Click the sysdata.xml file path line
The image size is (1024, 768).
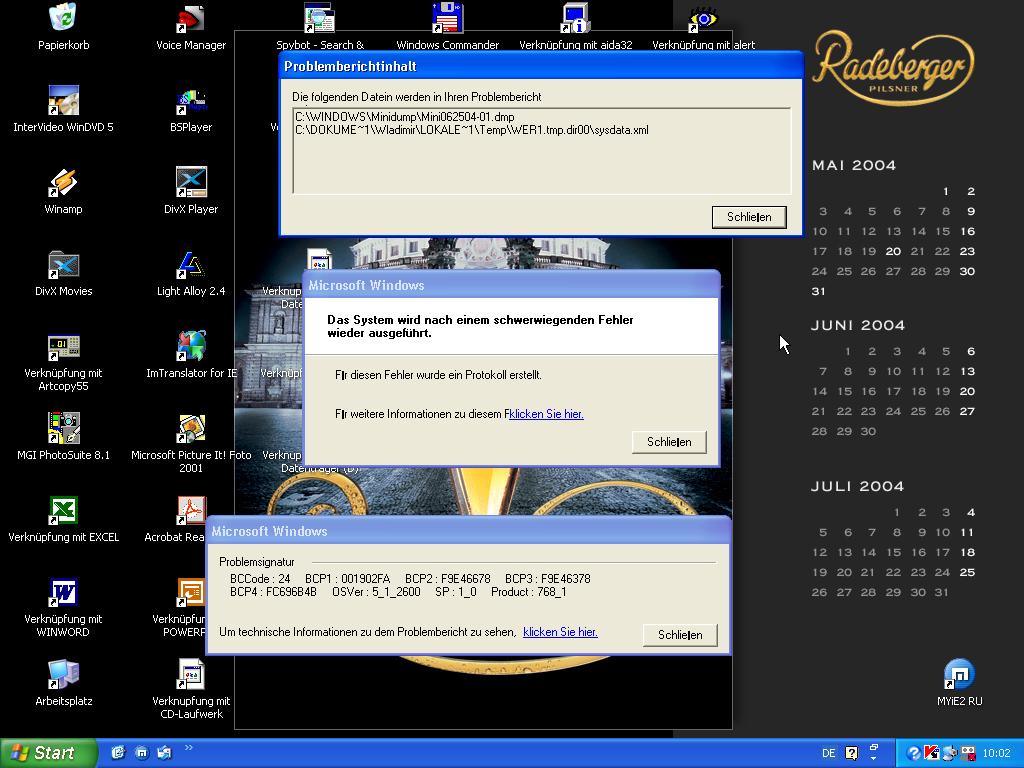click(x=472, y=130)
